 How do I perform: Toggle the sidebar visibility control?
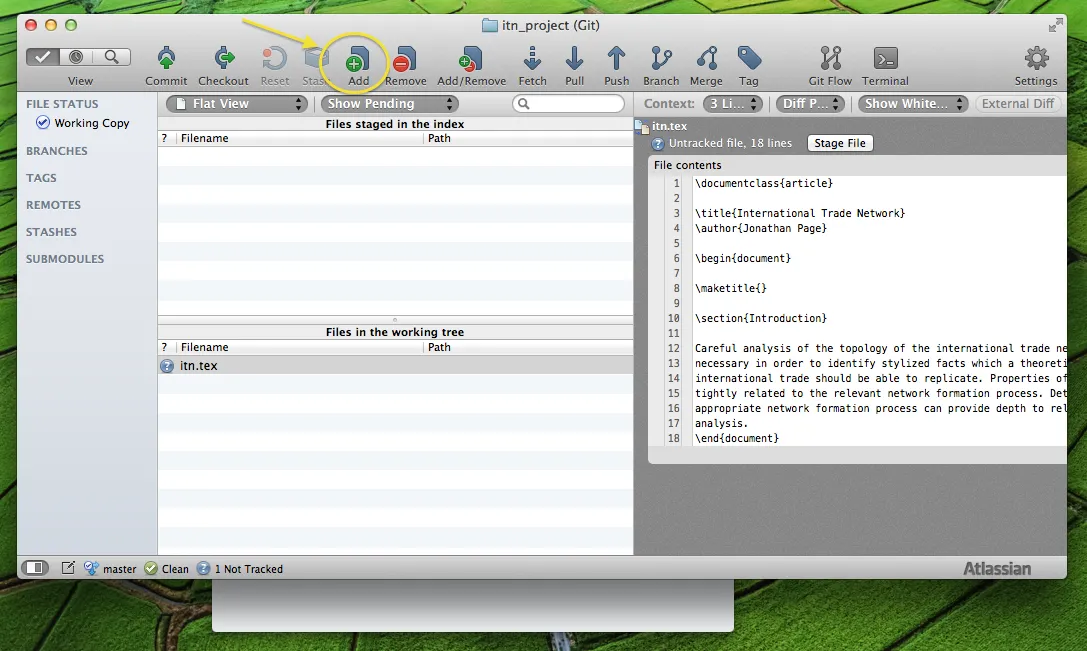click(35, 567)
